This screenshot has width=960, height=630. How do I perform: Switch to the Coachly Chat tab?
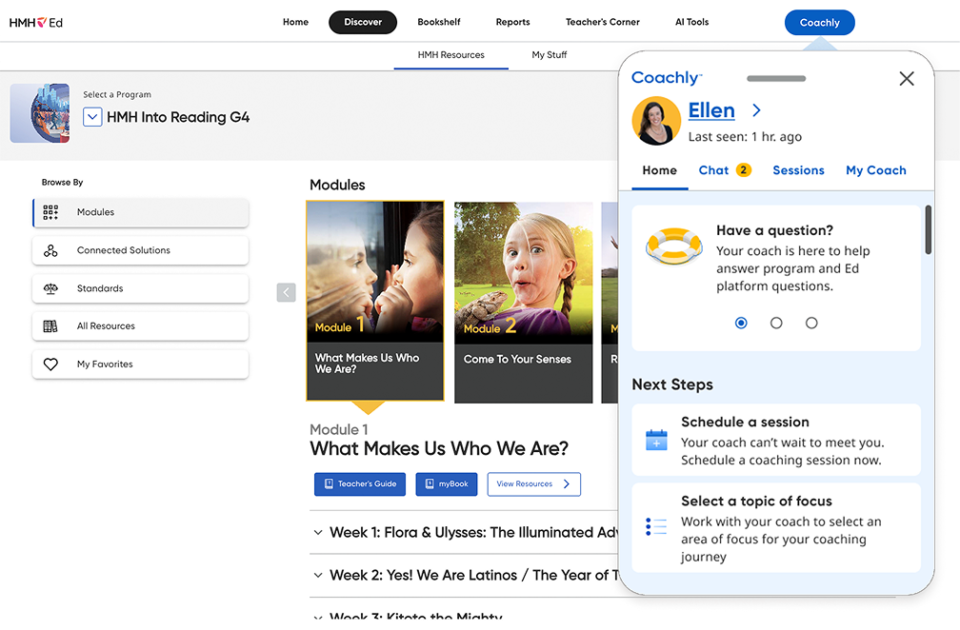pyautogui.click(x=724, y=171)
